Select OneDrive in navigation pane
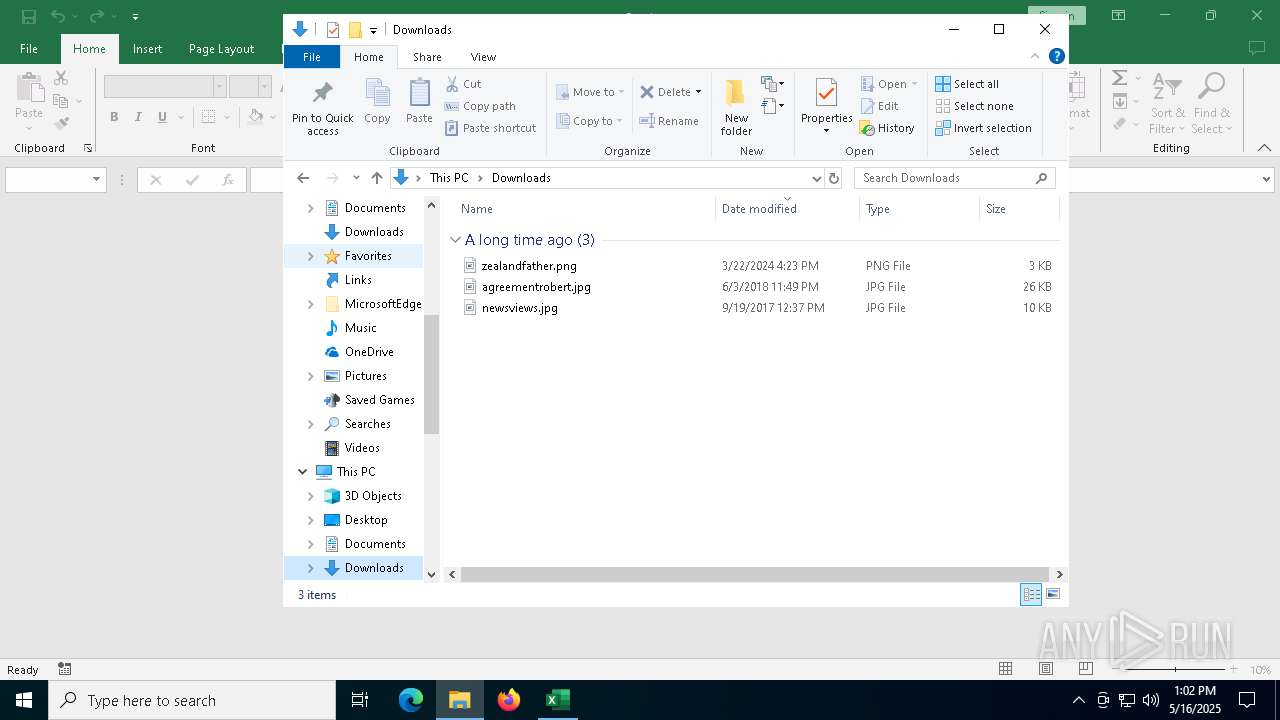 (369, 352)
